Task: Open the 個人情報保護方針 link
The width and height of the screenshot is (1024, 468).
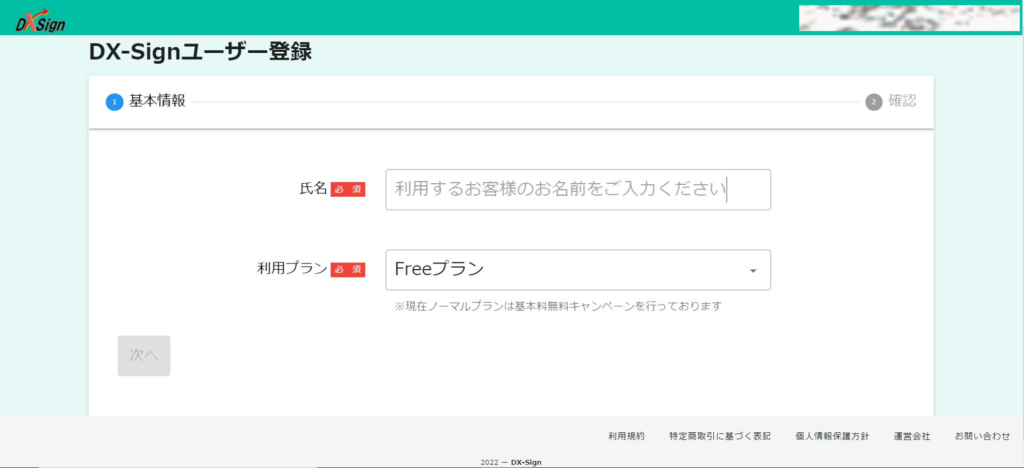Action: tap(832, 436)
